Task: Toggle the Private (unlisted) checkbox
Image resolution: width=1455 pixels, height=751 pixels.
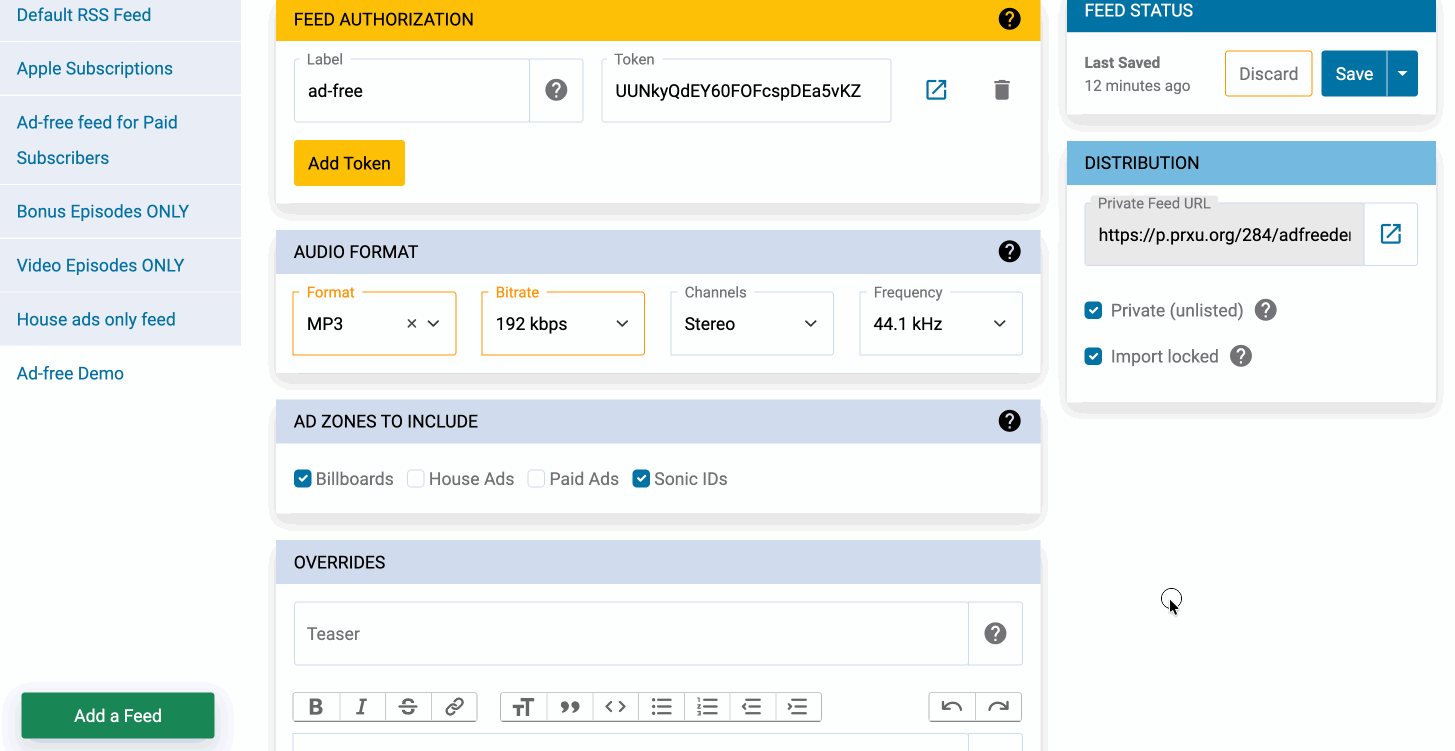Action: coord(1093,311)
